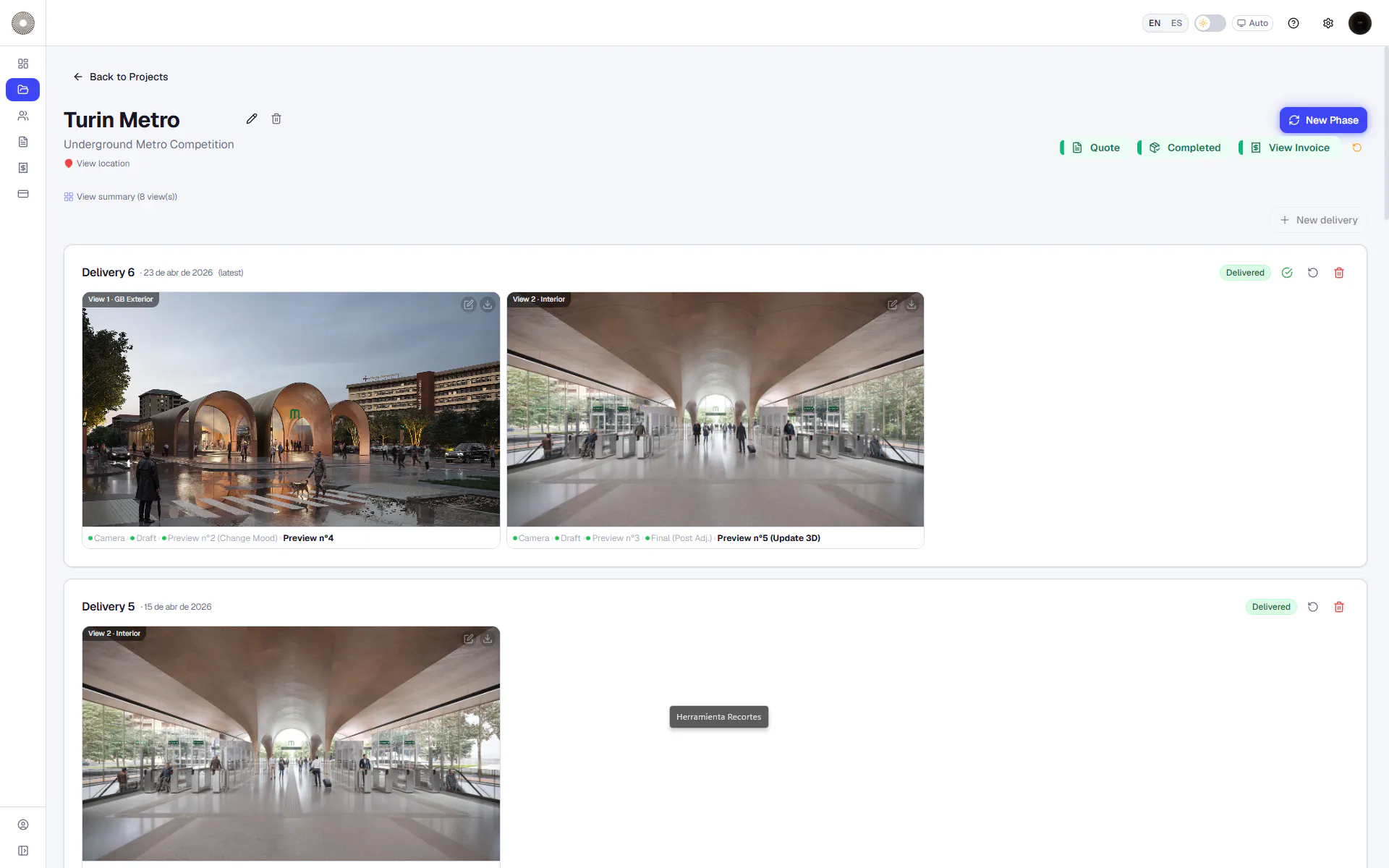The image size is (1389, 868).
Task: Toggle the light/dark theme switch
Action: point(1210,23)
